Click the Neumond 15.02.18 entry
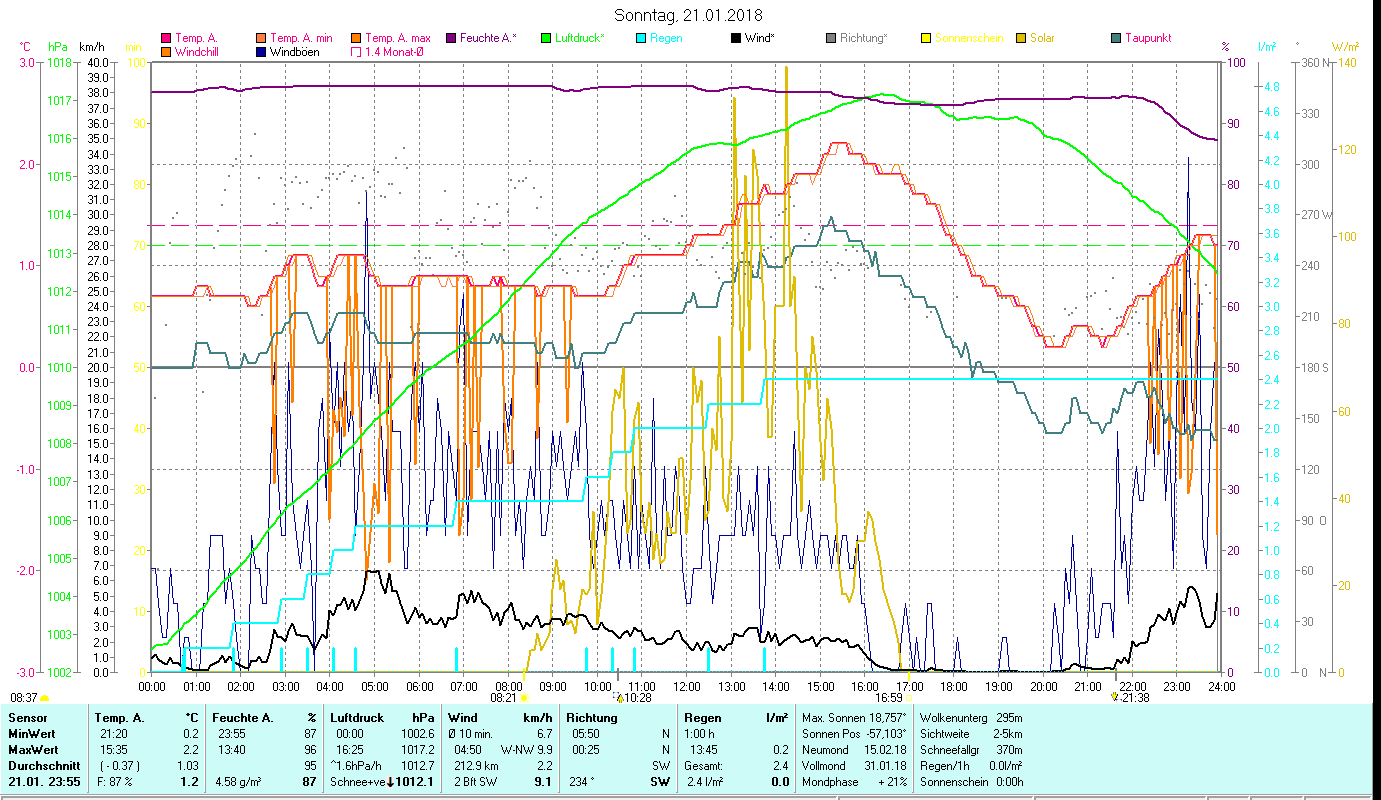 (853, 750)
